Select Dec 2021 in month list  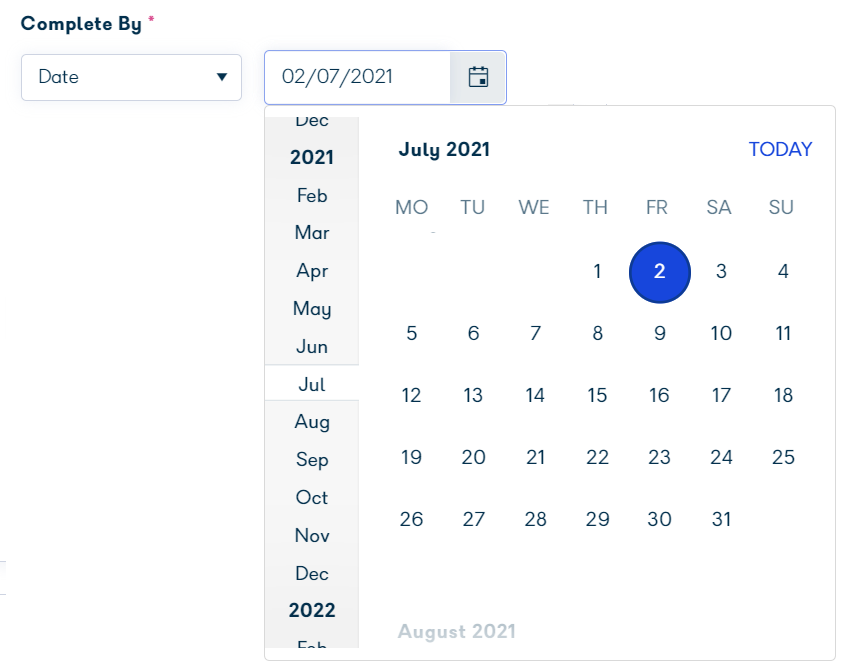(312, 573)
